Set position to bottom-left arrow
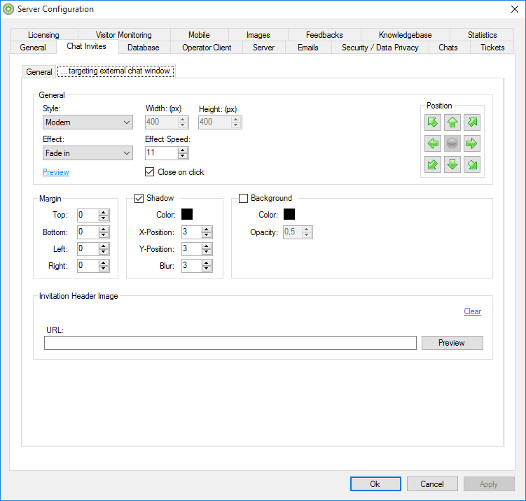This screenshot has height=501, width=526. [432, 164]
